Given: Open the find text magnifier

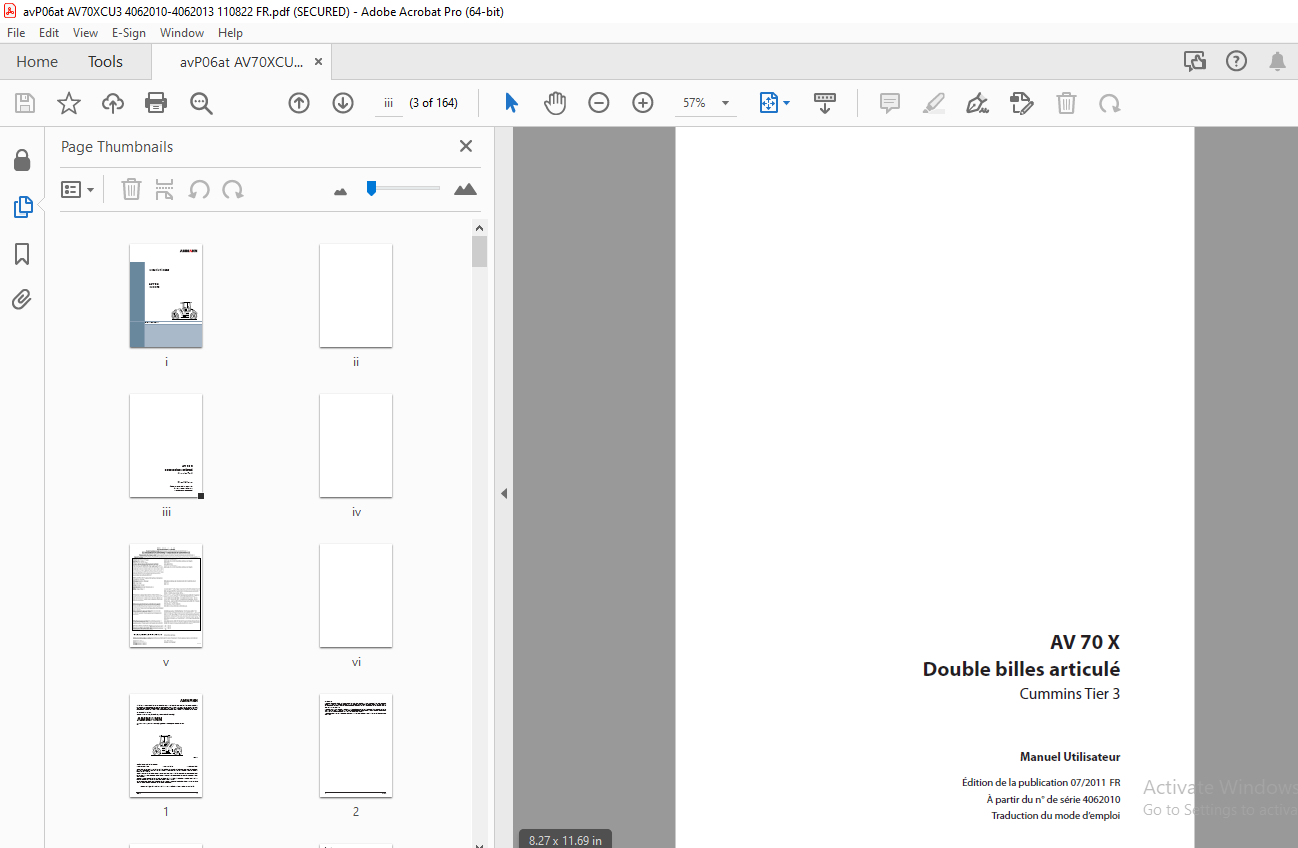Looking at the screenshot, I should (201, 103).
